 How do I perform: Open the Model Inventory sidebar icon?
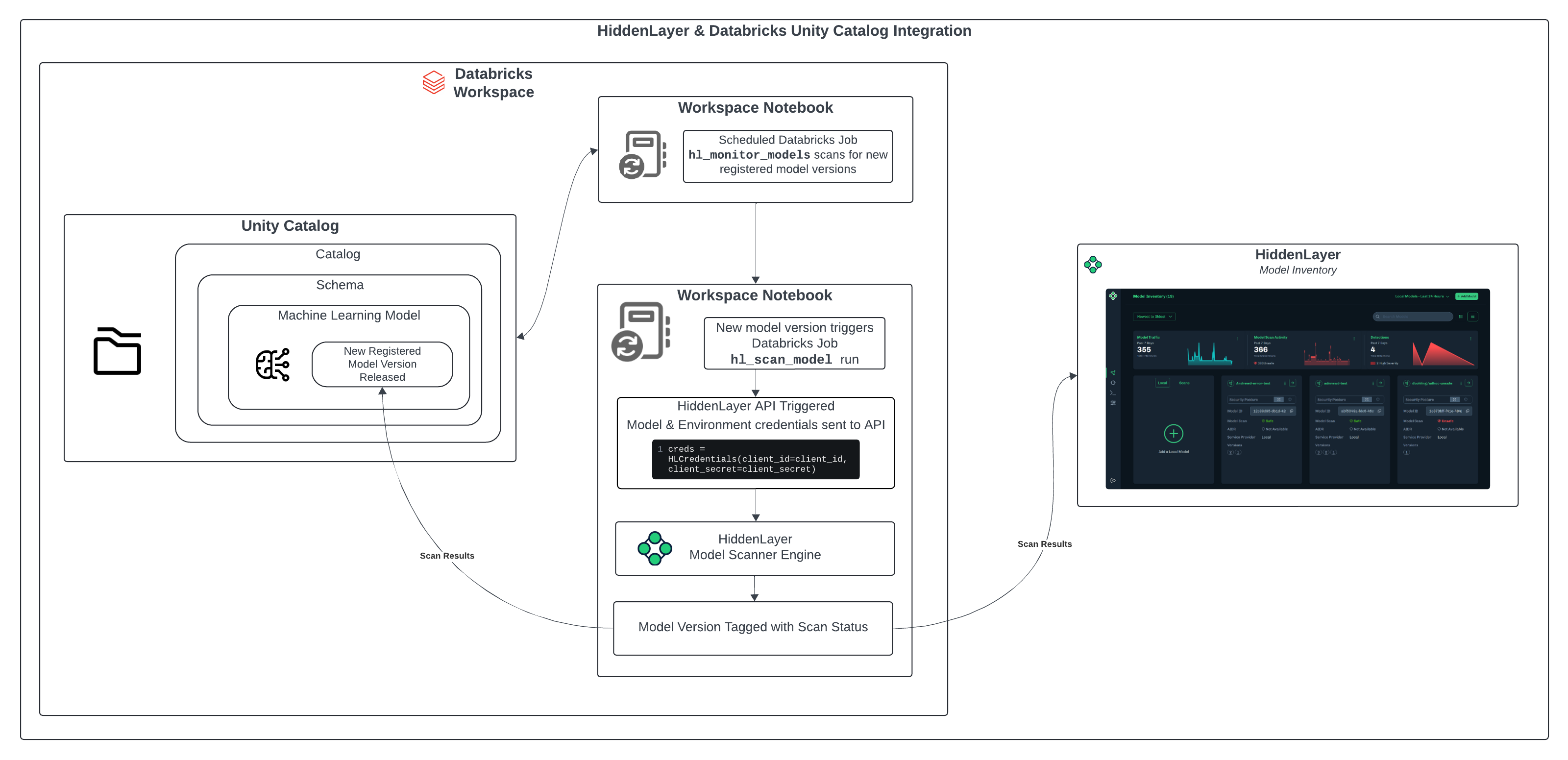1113,373
